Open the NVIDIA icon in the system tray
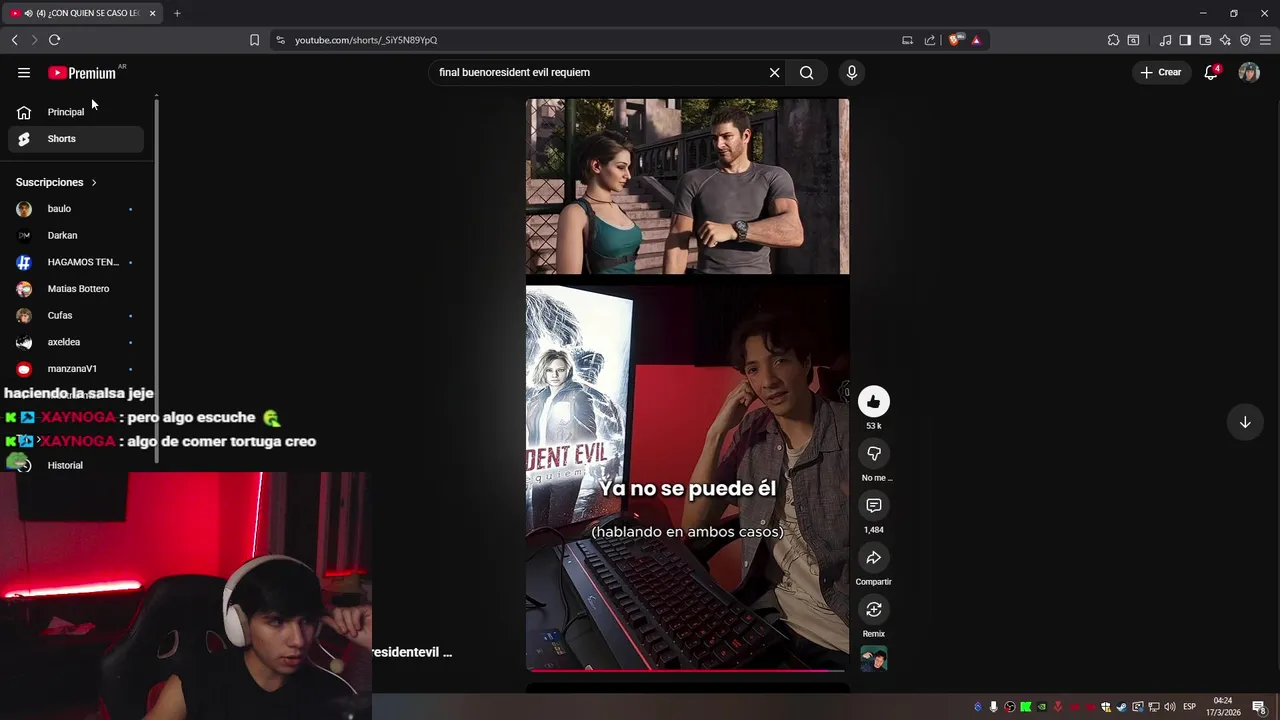This screenshot has height=720, width=1280. [1041, 707]
